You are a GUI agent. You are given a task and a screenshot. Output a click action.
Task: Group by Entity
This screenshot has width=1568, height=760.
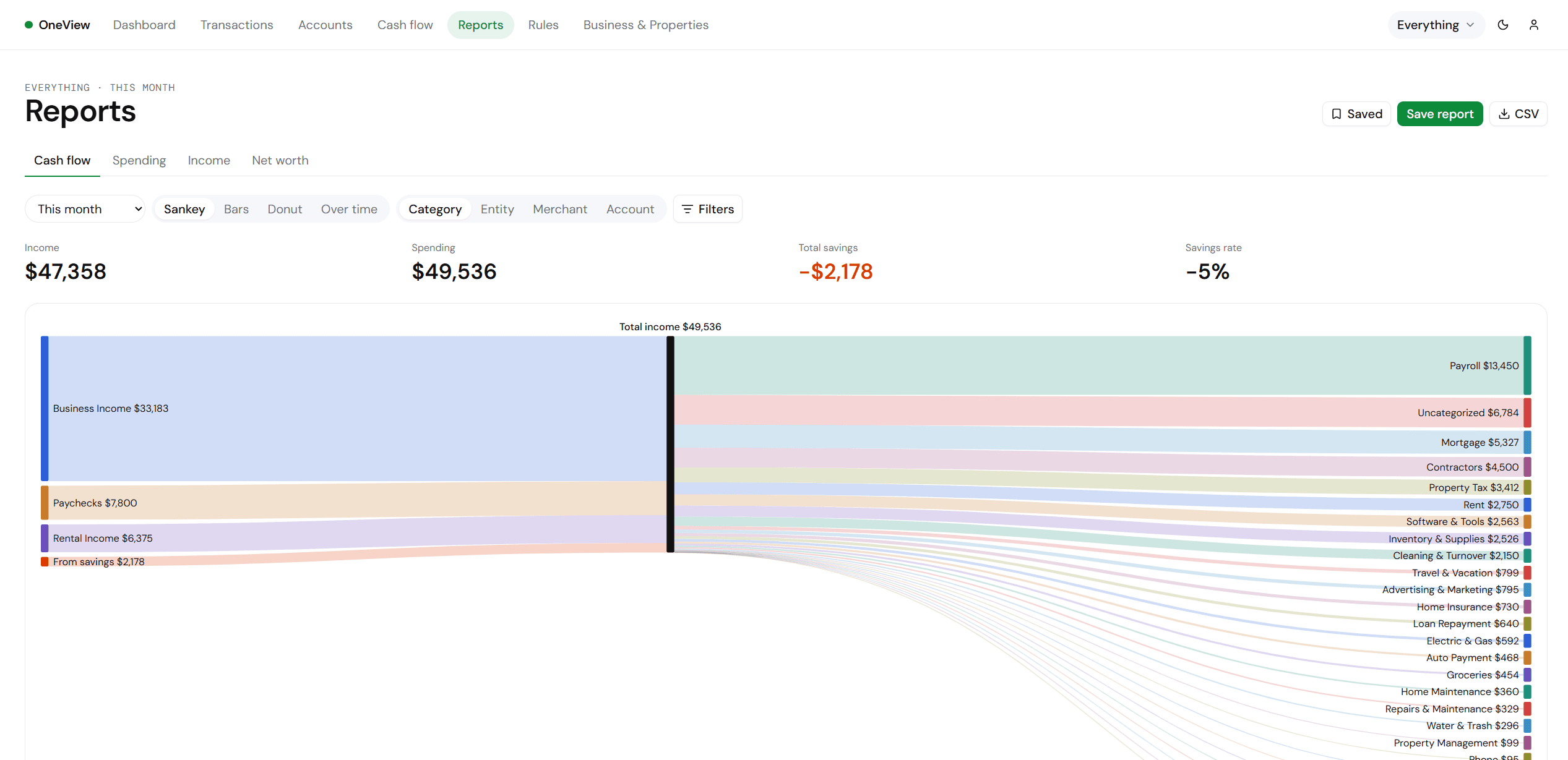[497, 209]
